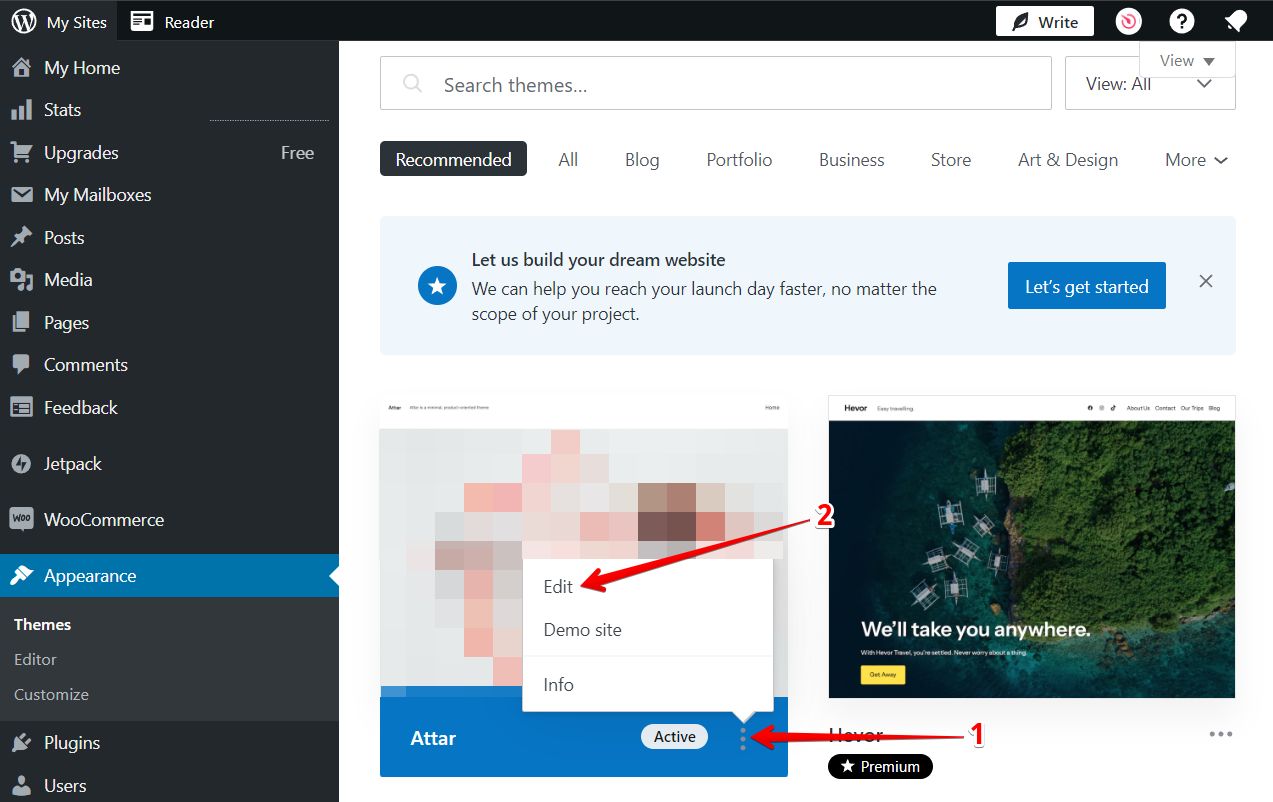This screenshot has height=802, width=1273.
Task: Click the Write button
Action: point(1044,20)
